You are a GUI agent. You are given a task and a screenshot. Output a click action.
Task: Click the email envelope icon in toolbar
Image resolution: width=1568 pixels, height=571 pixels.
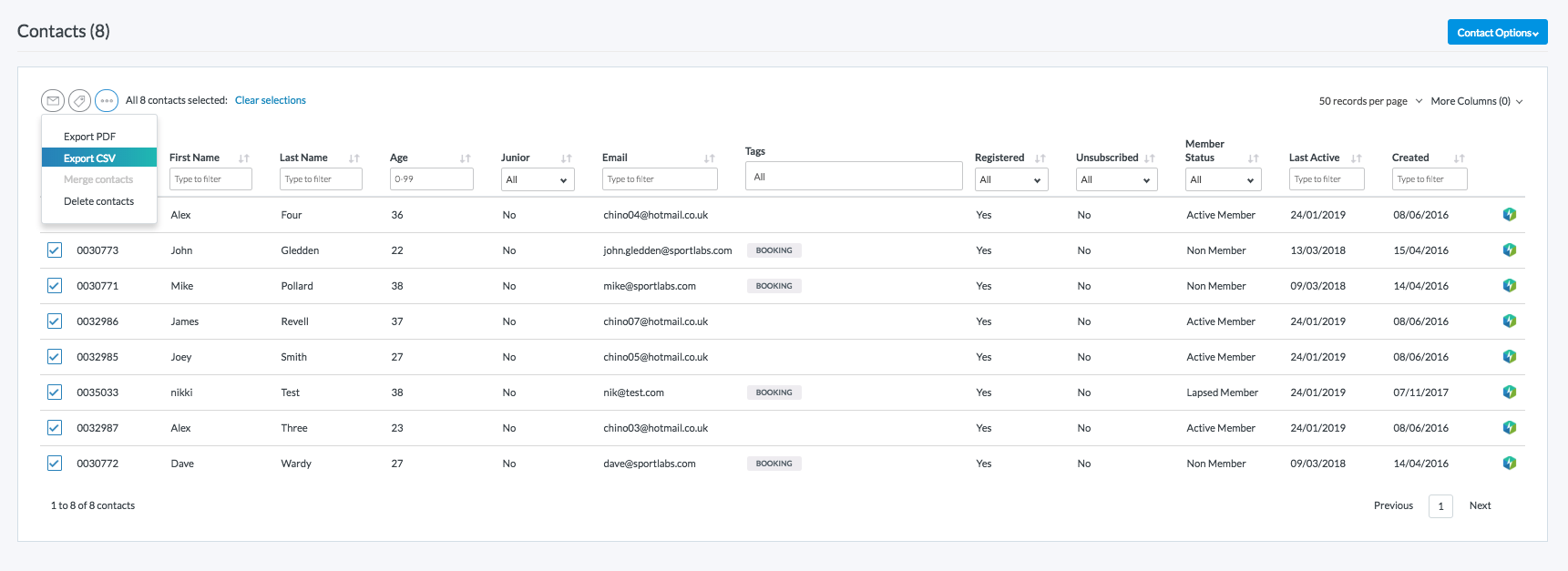pos(53,100)
